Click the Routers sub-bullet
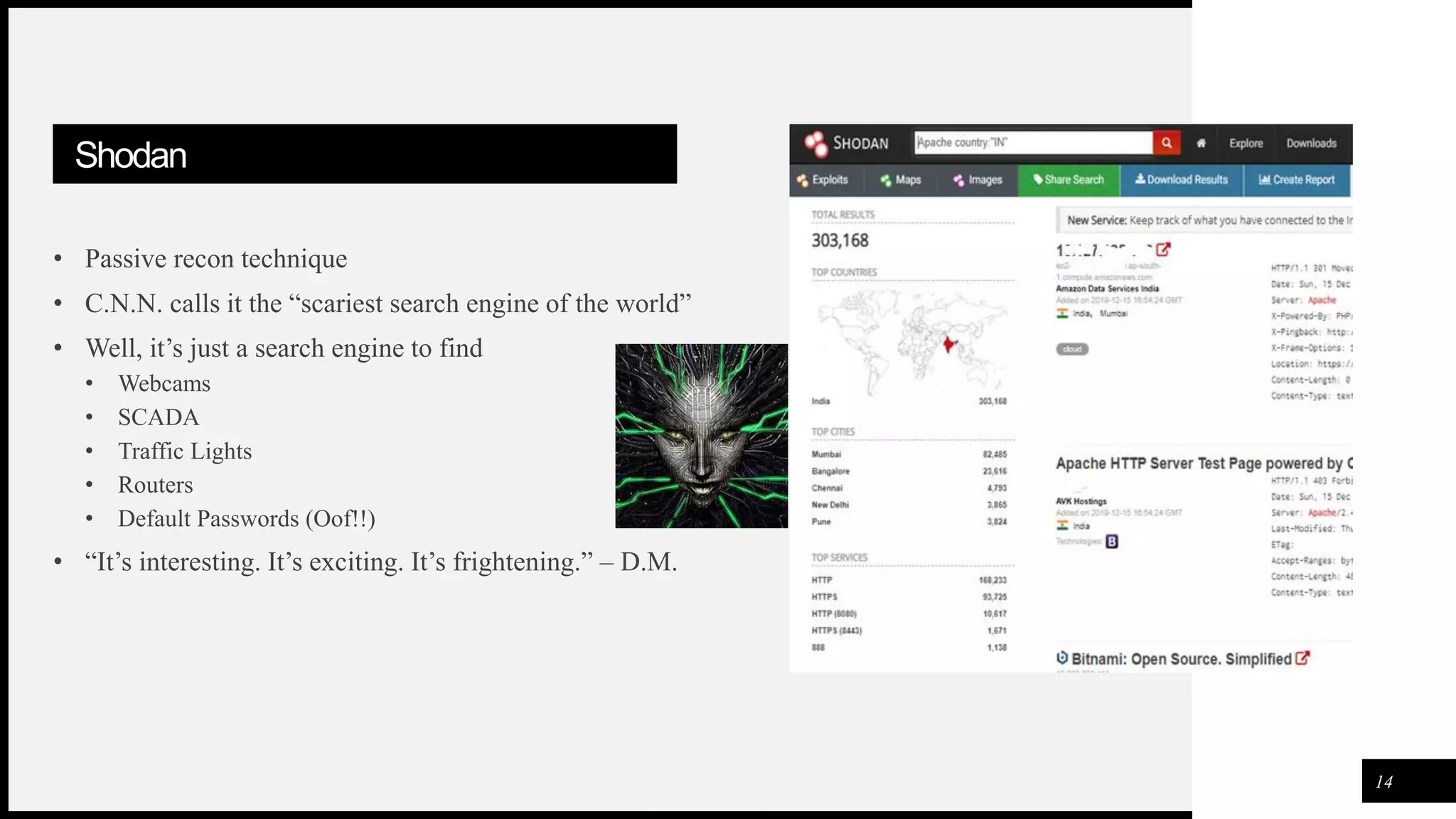The image size is (1456, 819). coord(156,485)
